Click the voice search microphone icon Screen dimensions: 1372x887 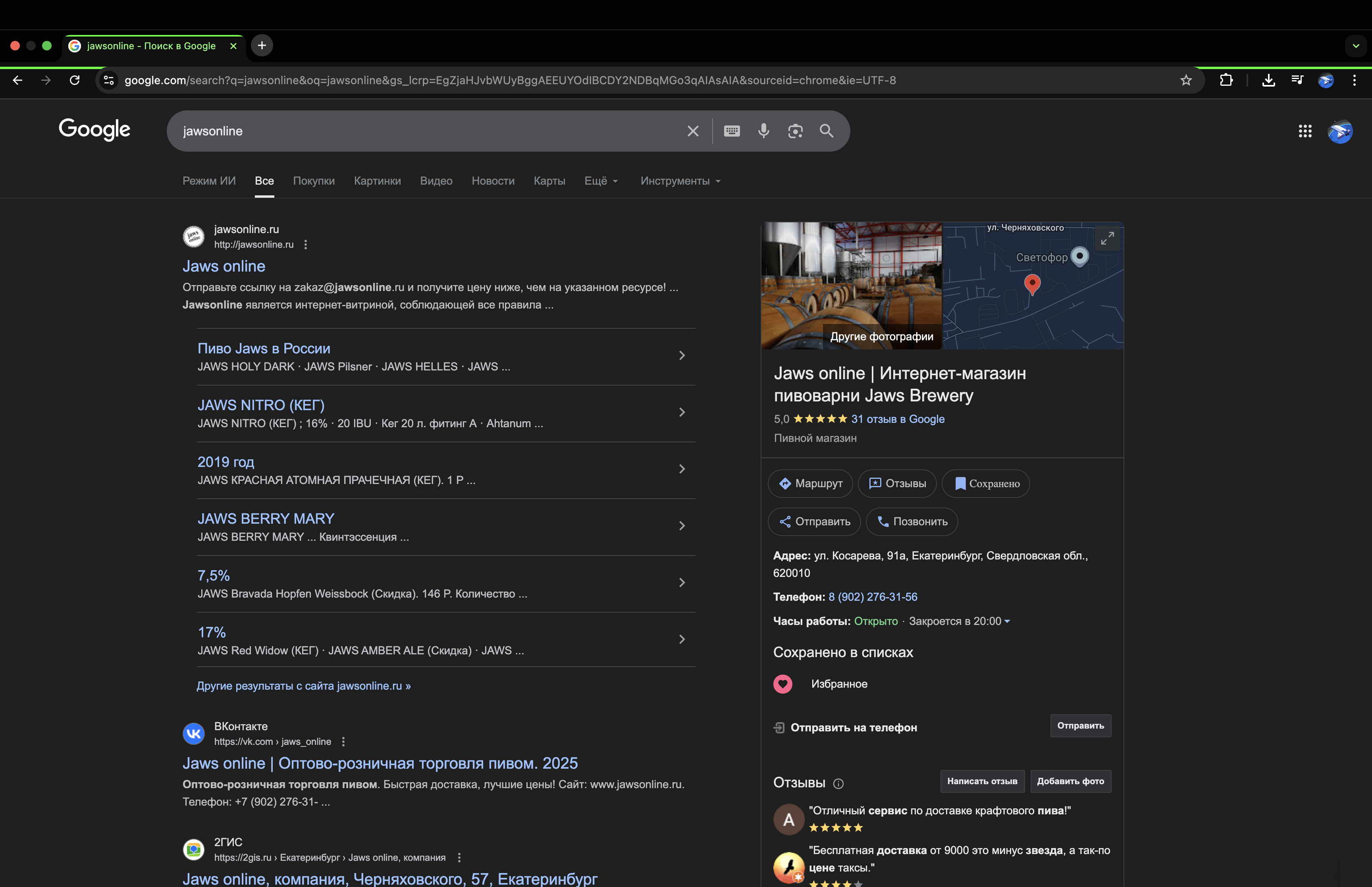pyautogui.click(x=763, y=131)
